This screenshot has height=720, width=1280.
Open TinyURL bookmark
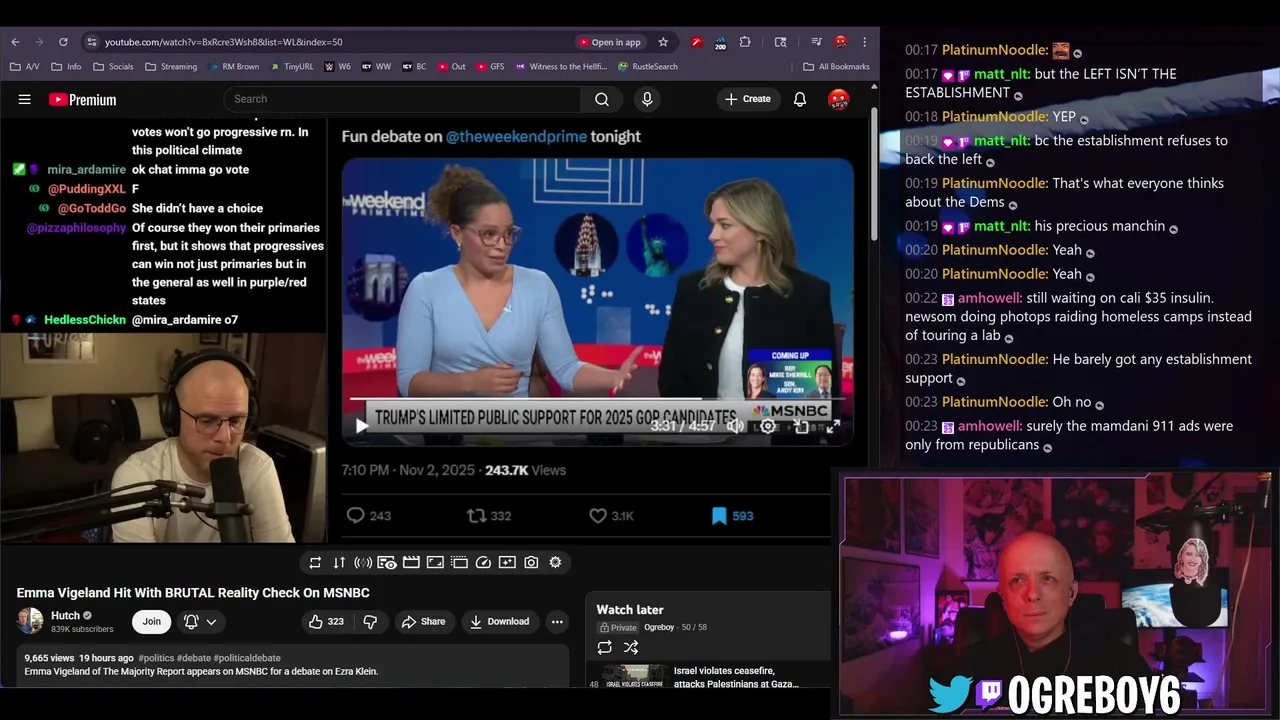coord(291,67)
